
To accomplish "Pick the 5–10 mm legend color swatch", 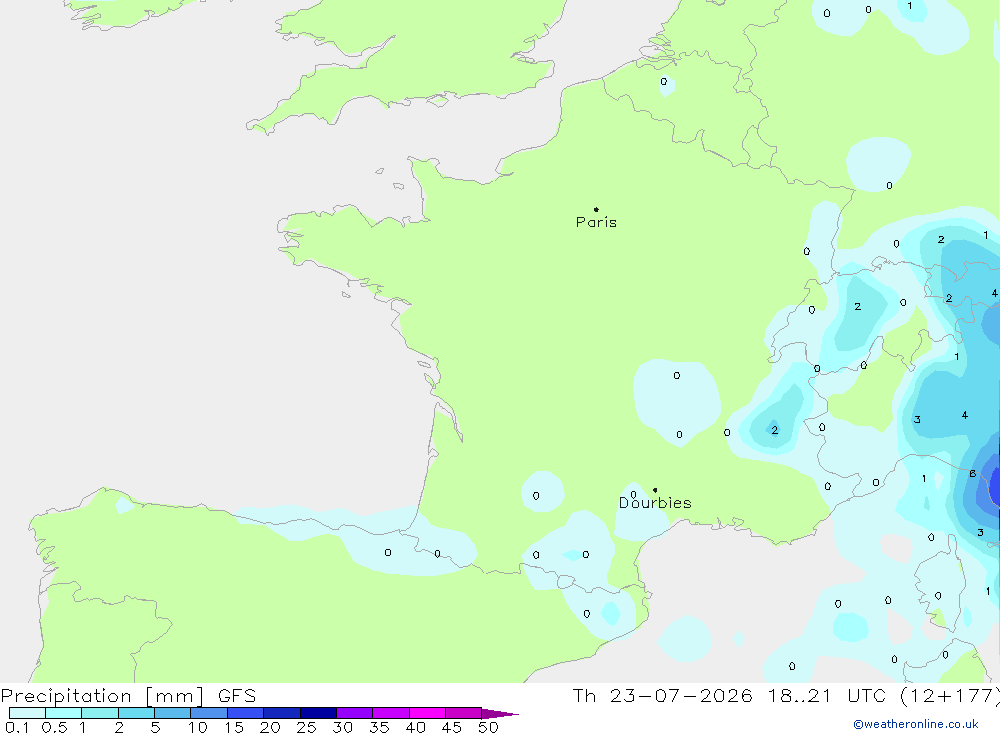I will click(x=172, y=713).
